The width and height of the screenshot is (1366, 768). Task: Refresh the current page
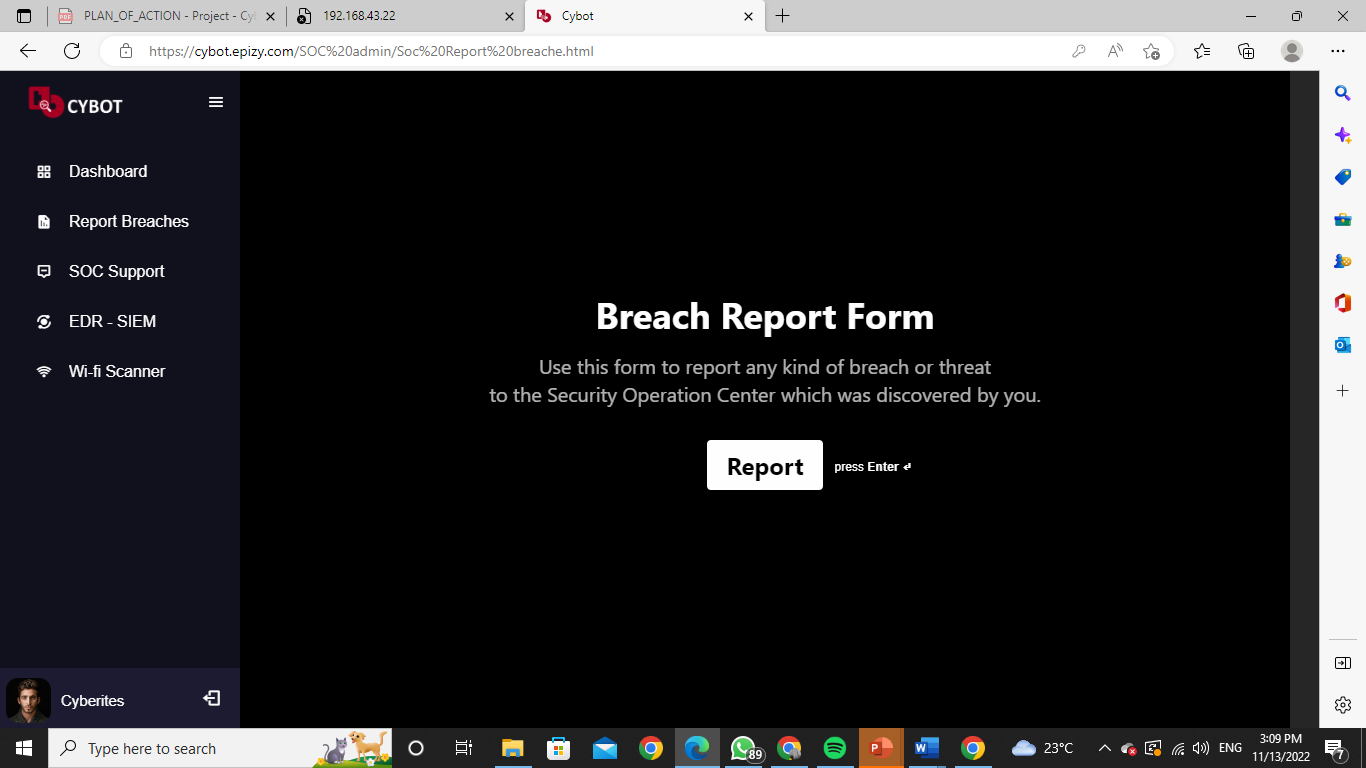72,51
